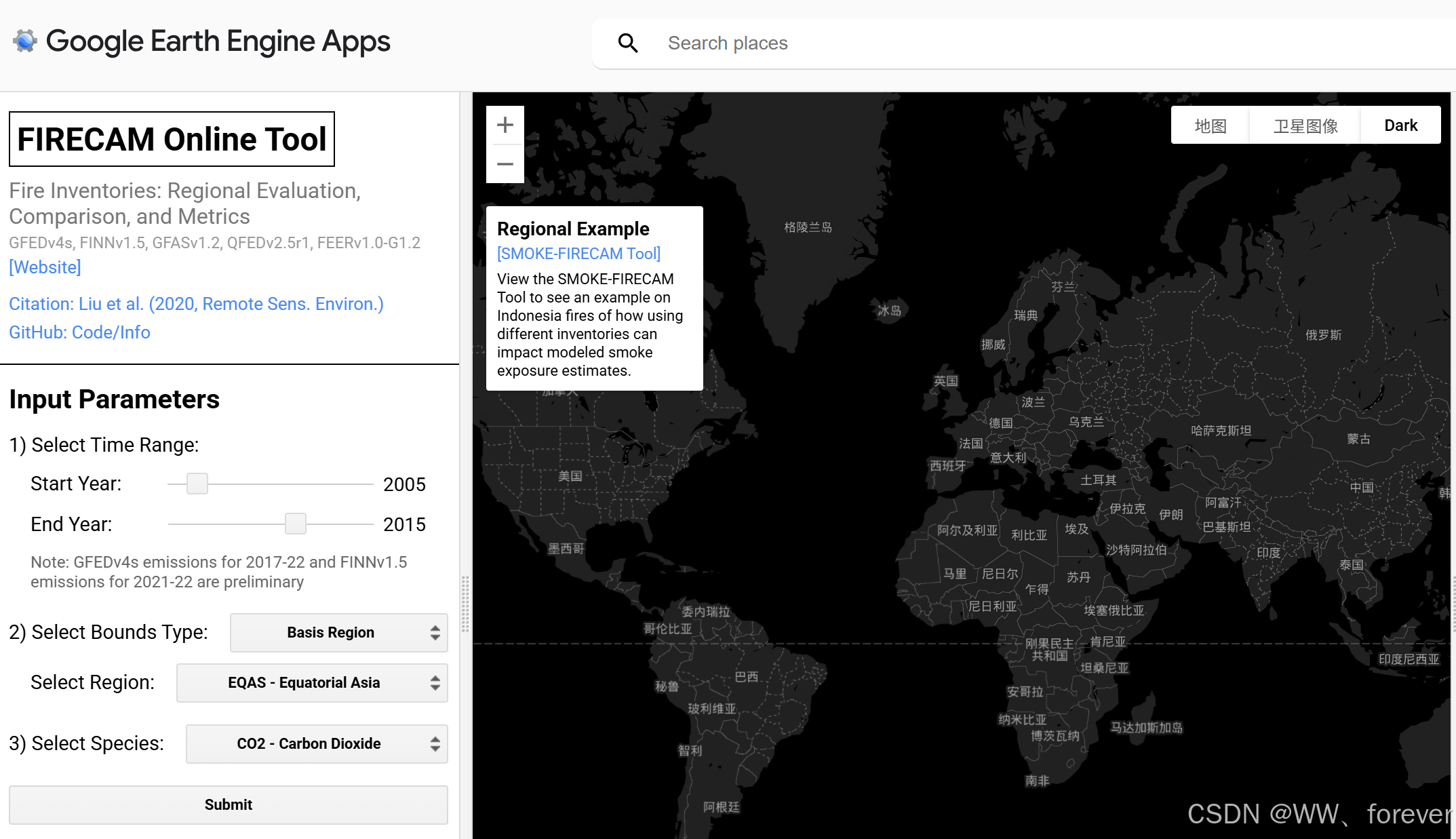Click the 格陵兰岛 label on the map
The width and height of the screenshot is (1456, 839).
808,227
